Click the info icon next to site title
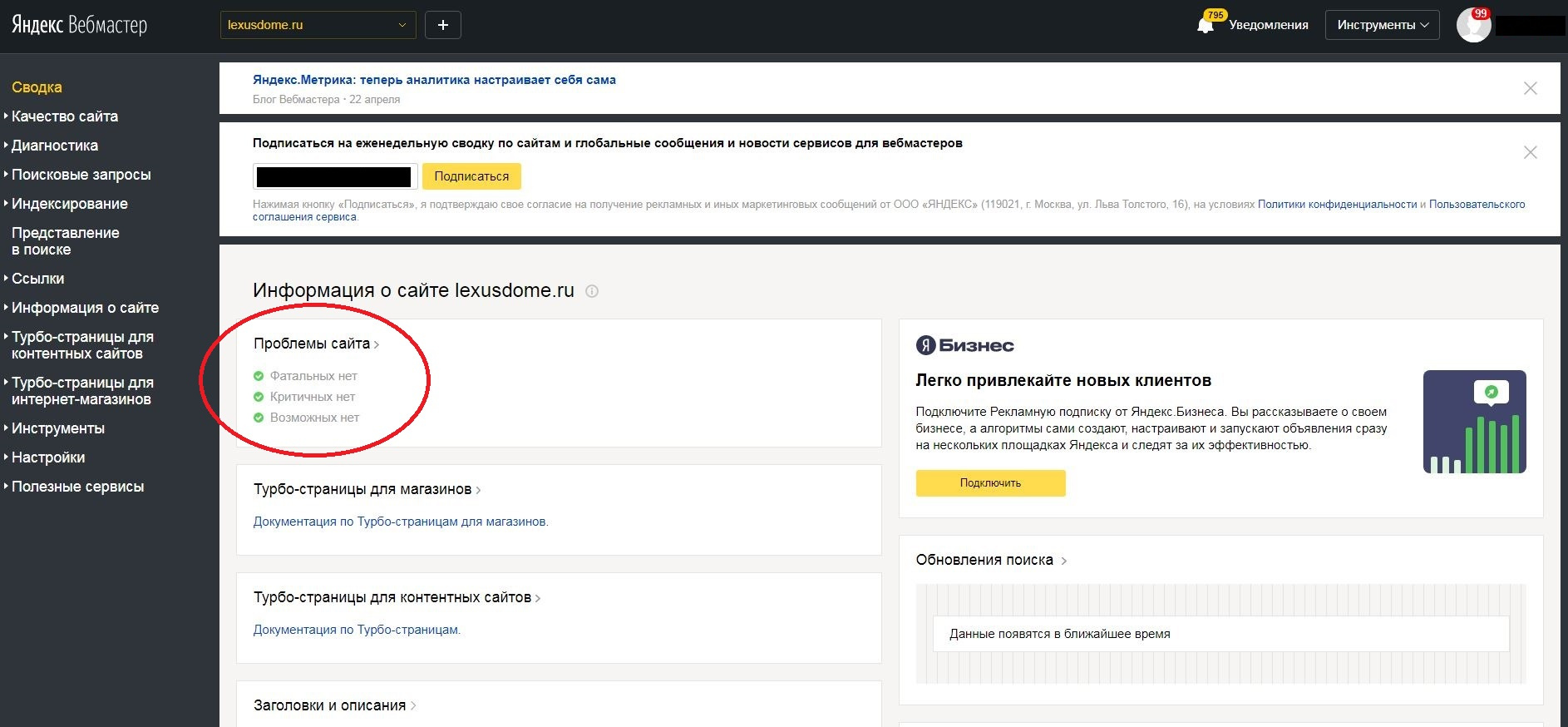Image resolution: width=1568 pixels, height=727 pixels. pyautogui.click(x=592, y=291)
